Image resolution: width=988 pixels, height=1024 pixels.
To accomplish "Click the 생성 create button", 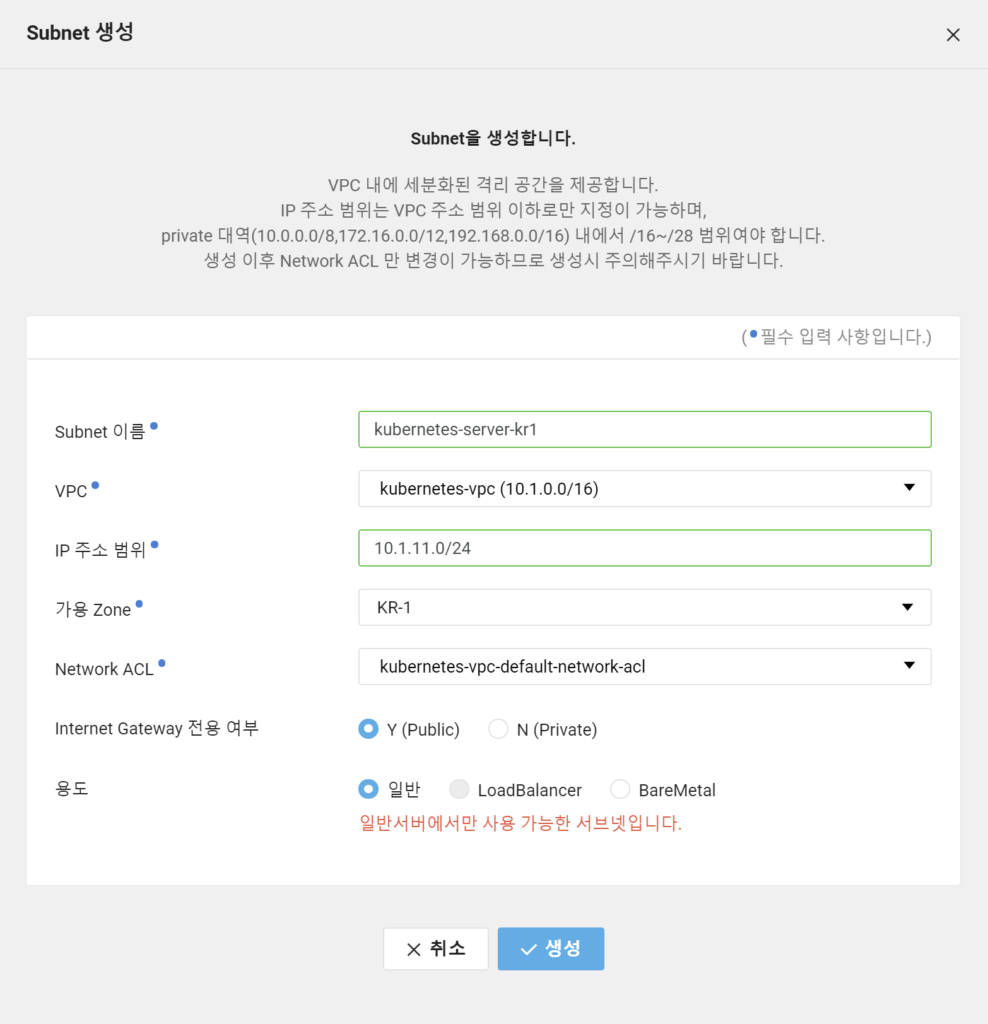I will point(550,949).
